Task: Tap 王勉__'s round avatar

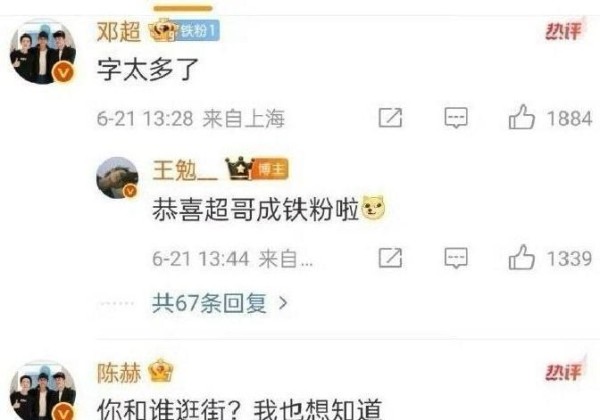Action: click(117, 177)
